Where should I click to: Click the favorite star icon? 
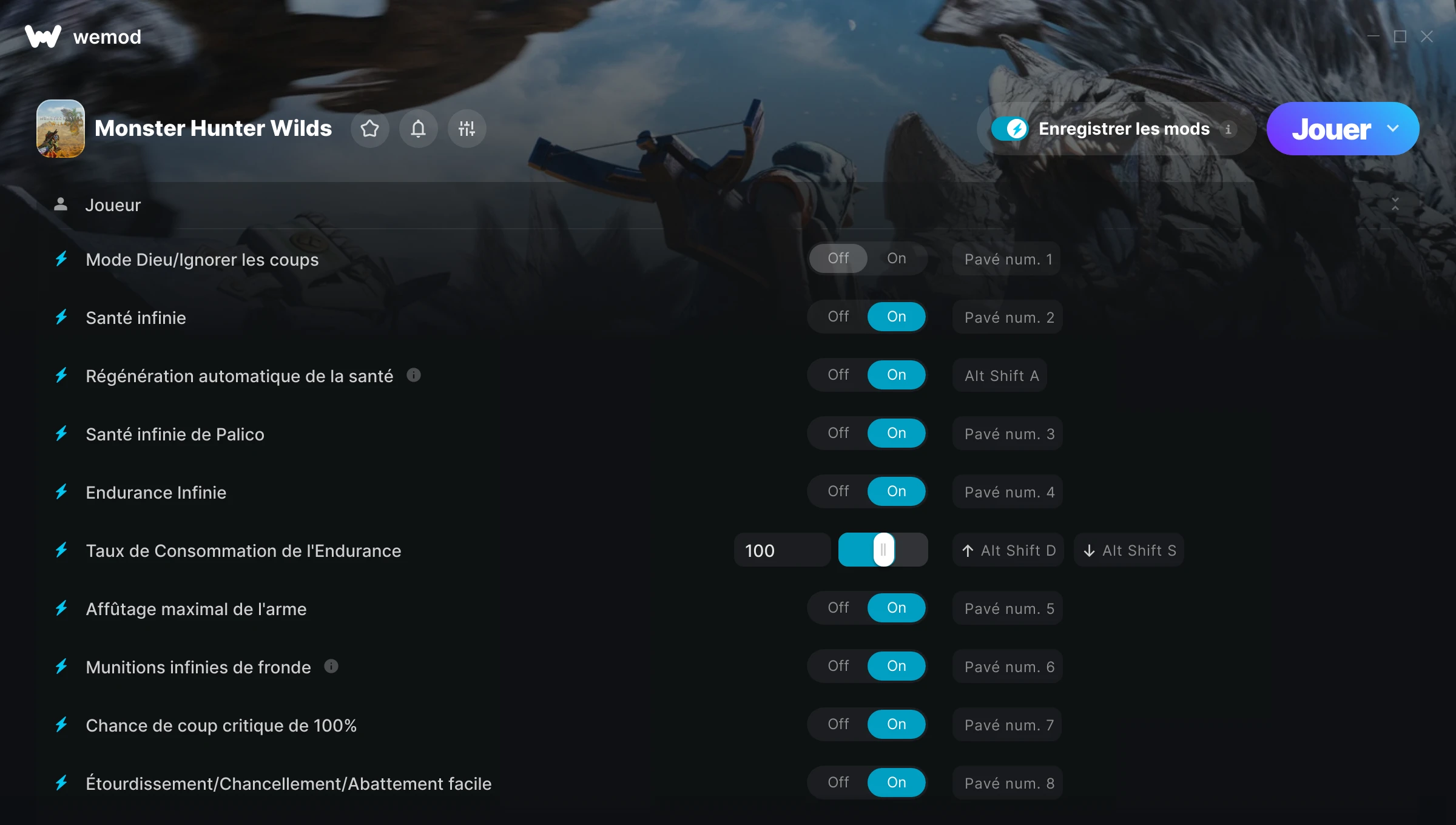[x=369, y=129]
